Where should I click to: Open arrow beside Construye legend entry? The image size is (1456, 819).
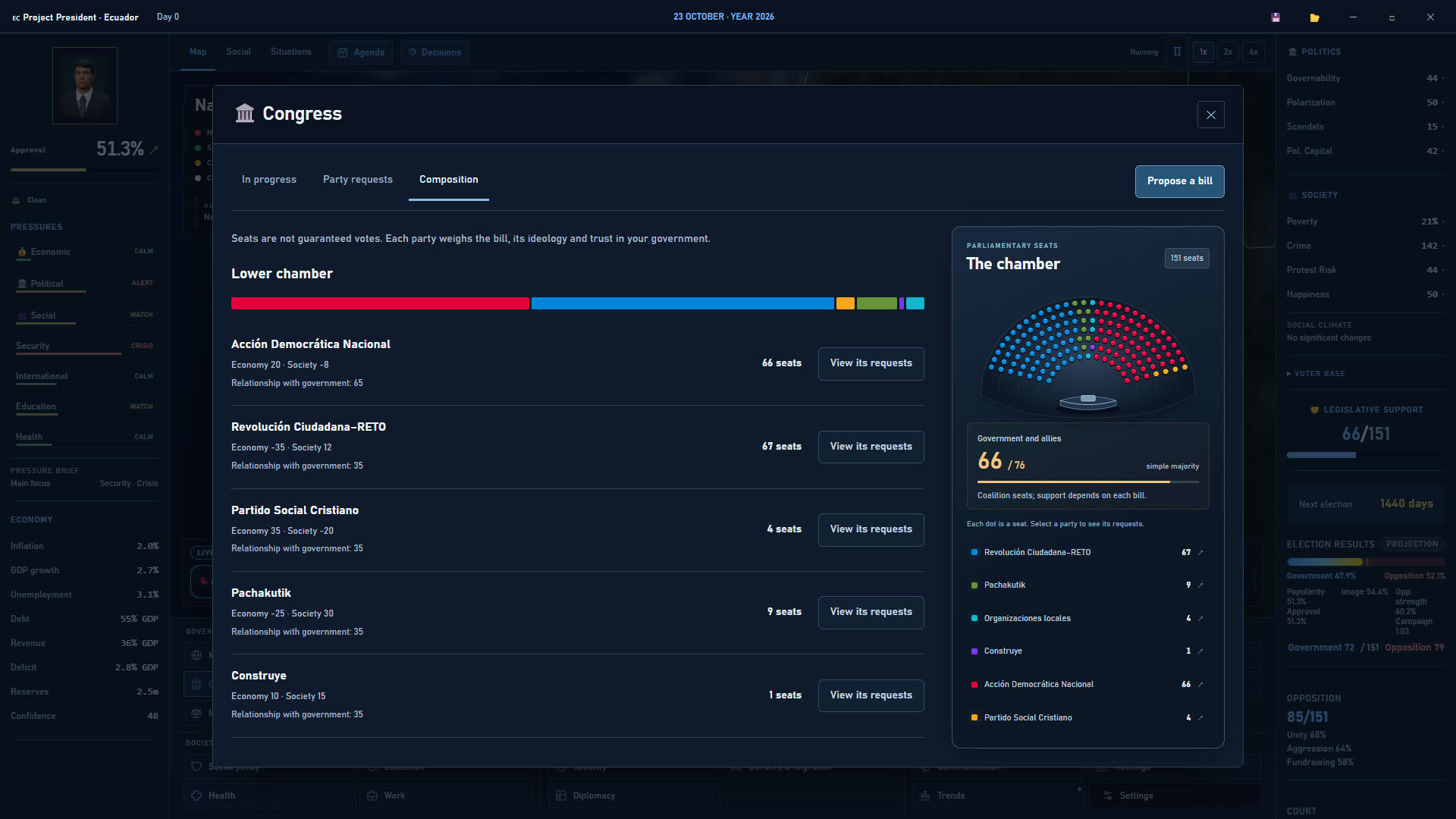(x=1200, y=651)
